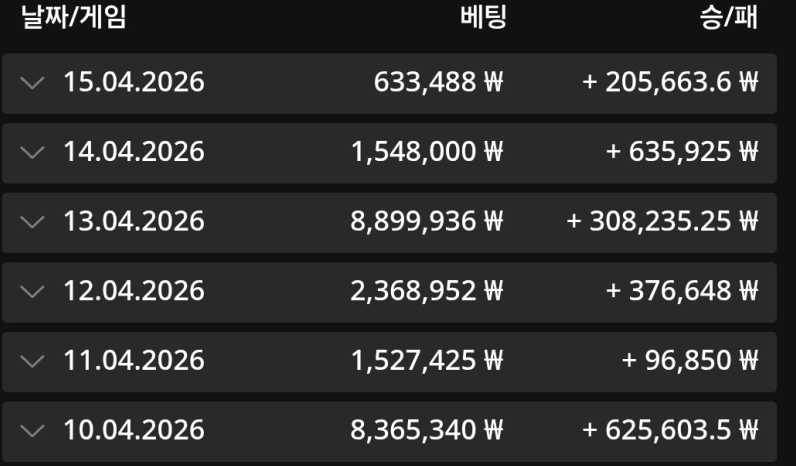Click the 승/패 column header
The image size is (796, 466).
coord(728,17)
